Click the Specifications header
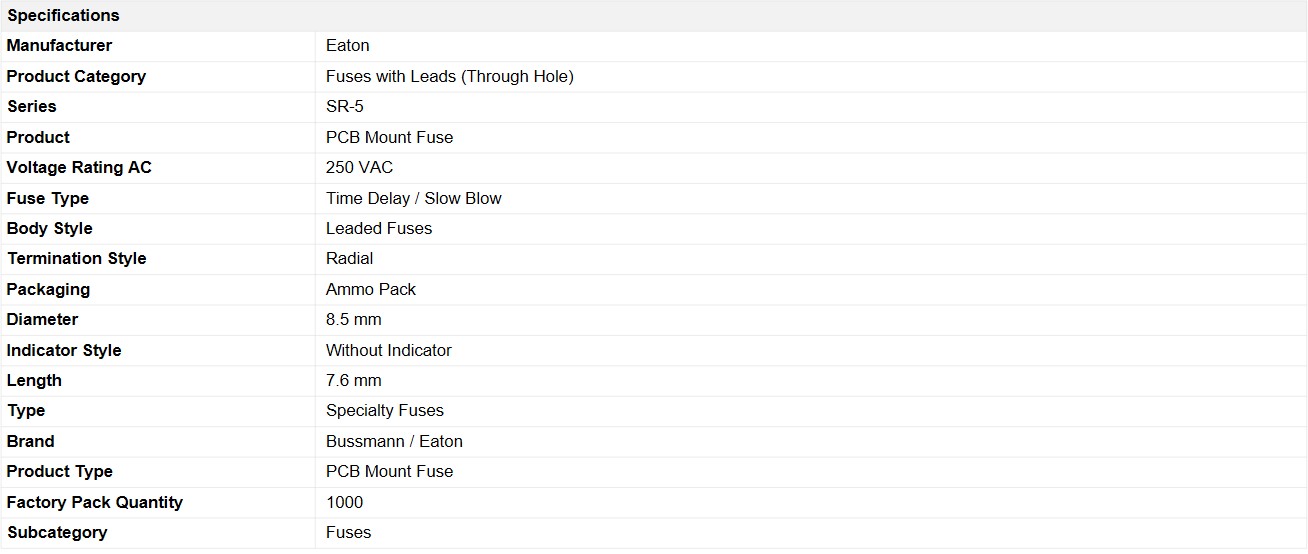 coord(63,15)
